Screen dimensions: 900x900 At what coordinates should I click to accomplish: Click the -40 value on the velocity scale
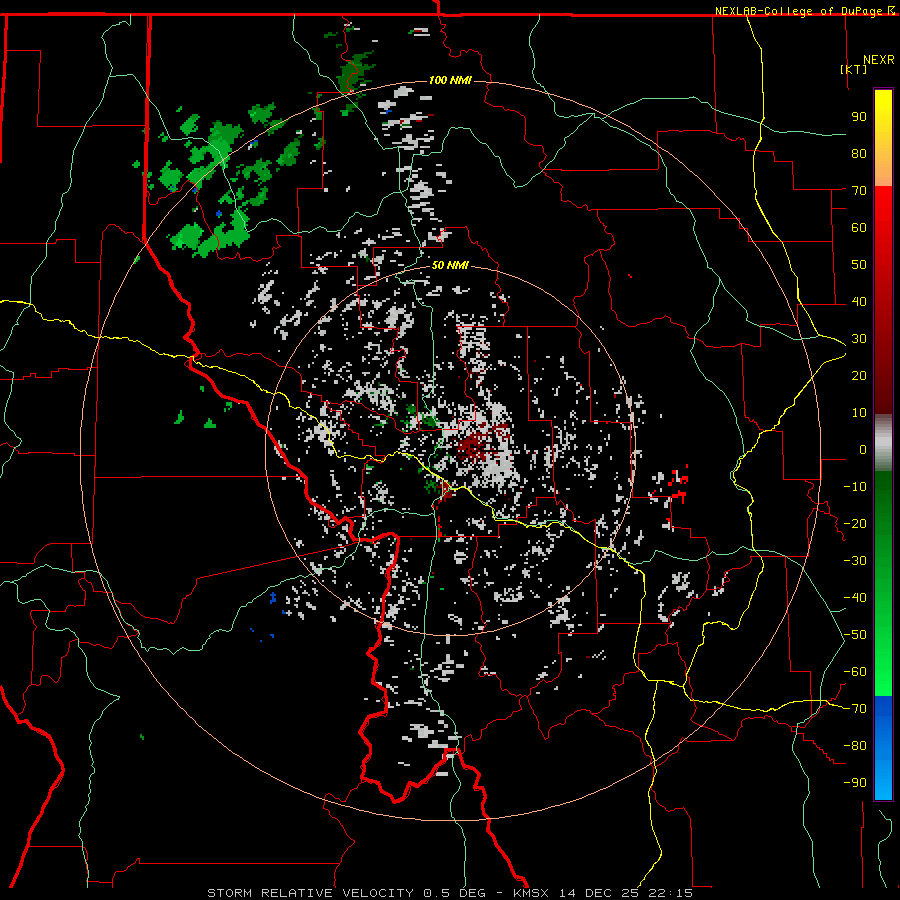(x=855, y=598)
